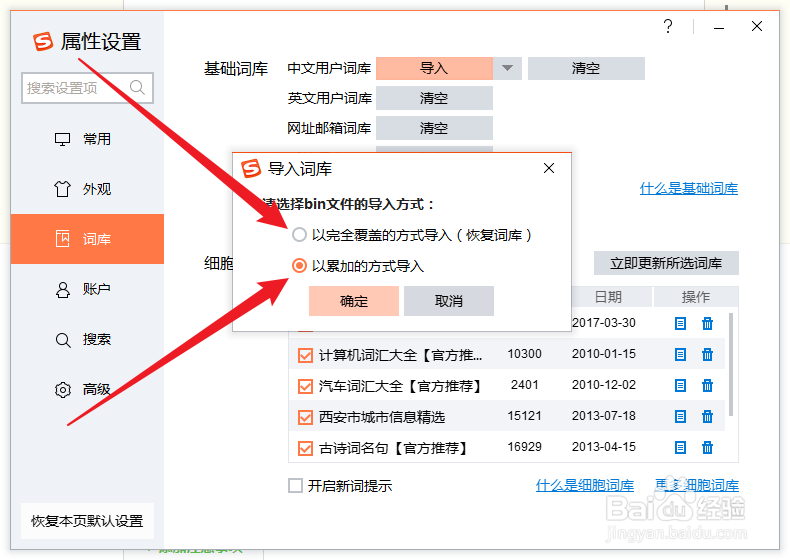790x560 pixels.
Task: Cancel the import with 取消 button
Action: 448,301
